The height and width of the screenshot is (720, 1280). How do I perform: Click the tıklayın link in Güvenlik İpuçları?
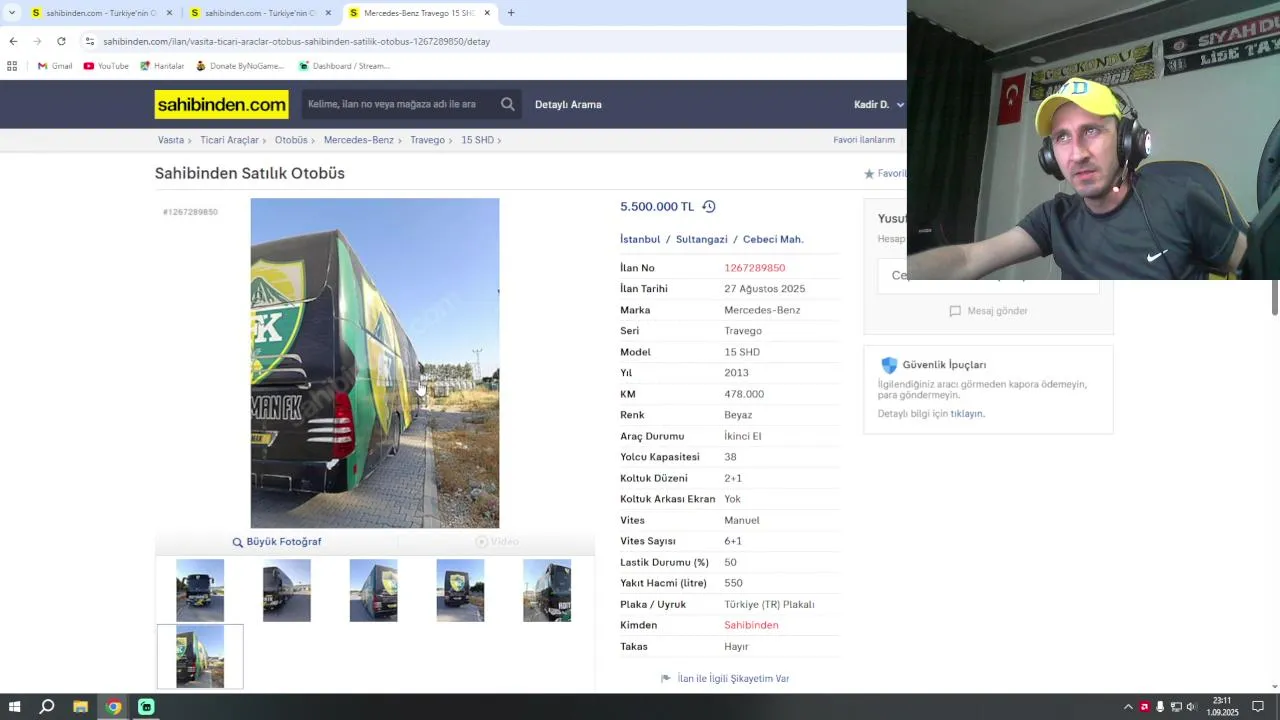[x=966, y=414]
